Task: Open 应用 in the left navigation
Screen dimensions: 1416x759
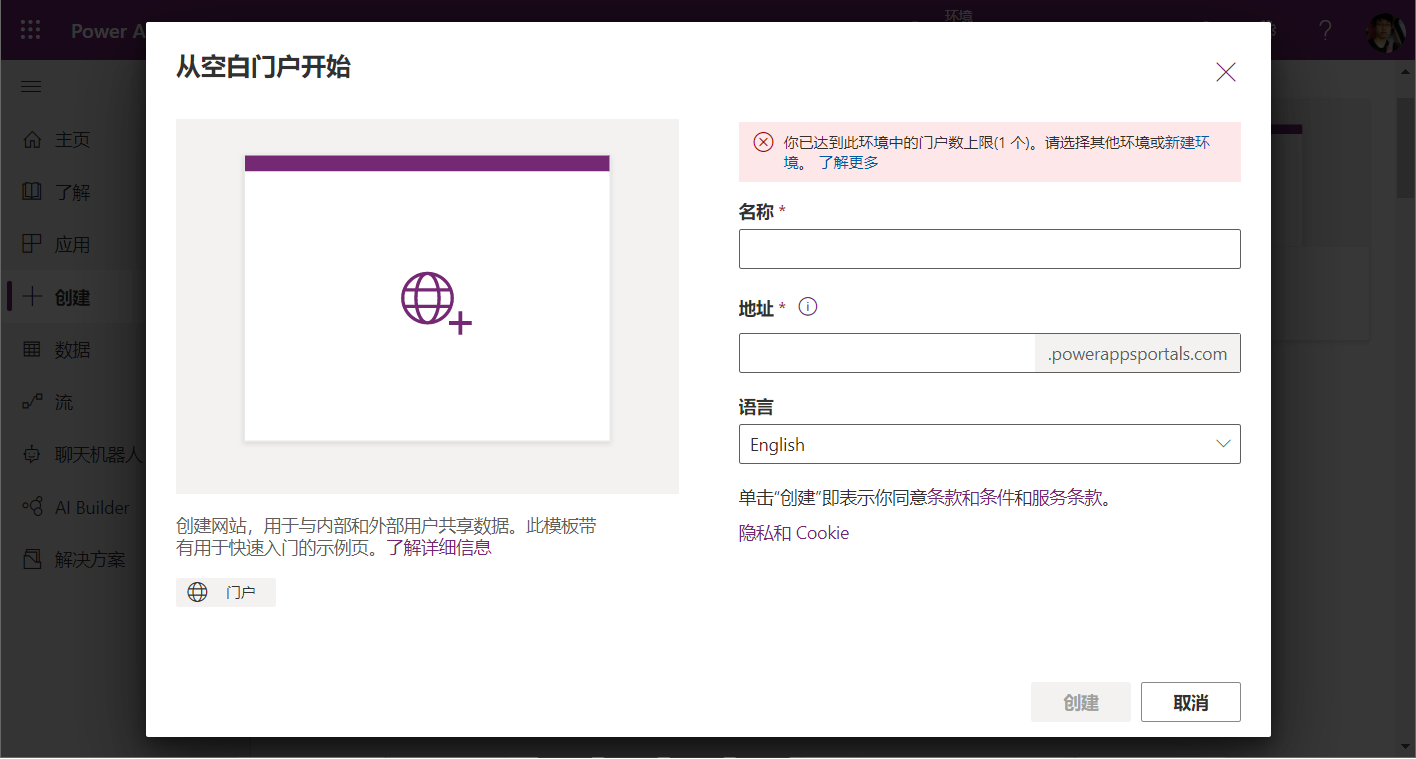Action: click(x=74, y=245)
